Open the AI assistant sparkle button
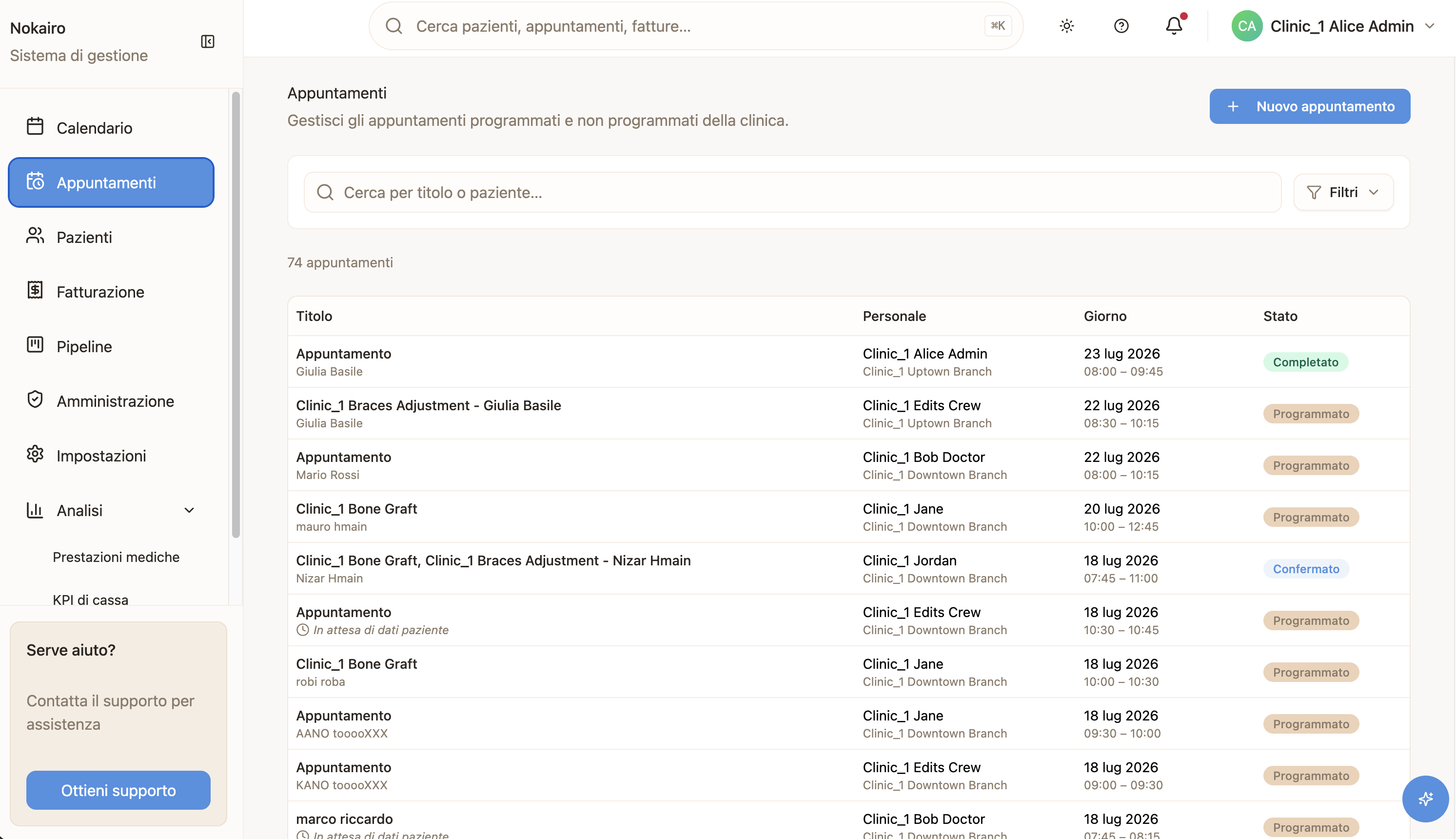1456x839 pixels. pos(1425,798)
